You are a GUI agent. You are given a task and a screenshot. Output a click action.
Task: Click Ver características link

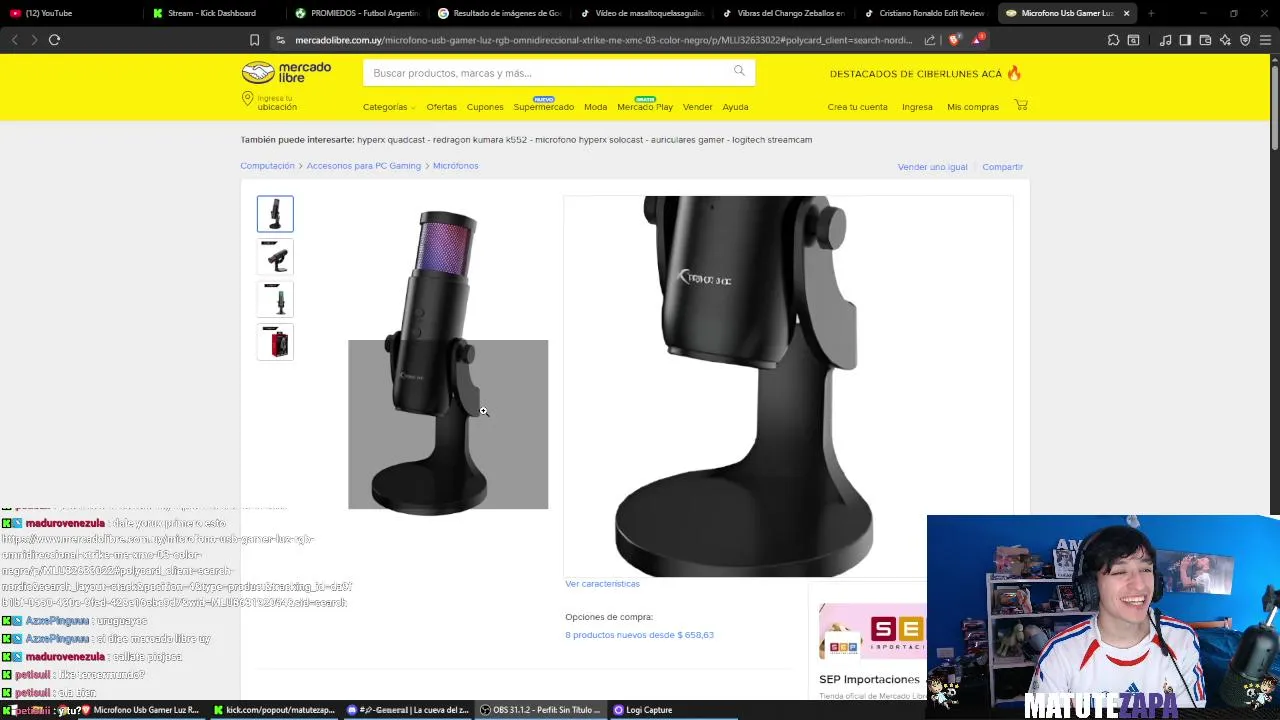coord(602,584)
